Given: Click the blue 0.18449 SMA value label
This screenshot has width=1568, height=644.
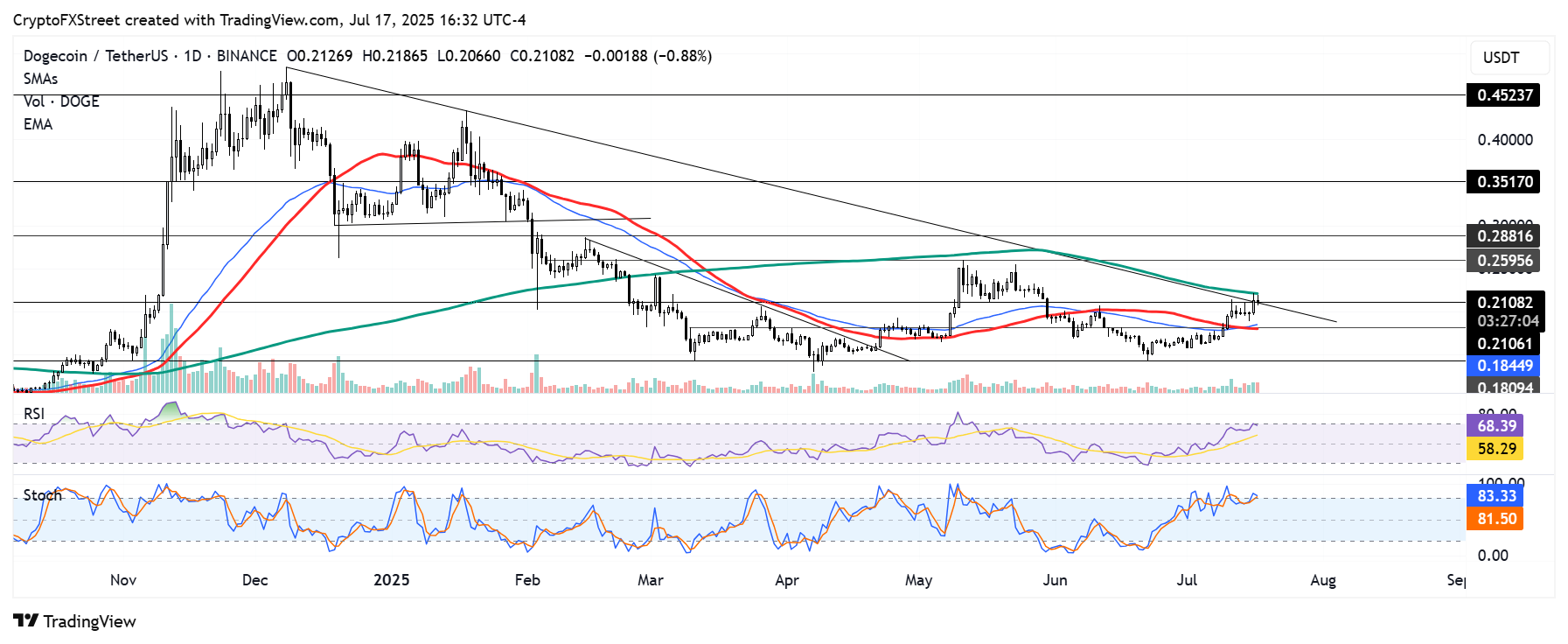Looking at the screenshot, I should pyautogui.click(x=1504, y=366).
